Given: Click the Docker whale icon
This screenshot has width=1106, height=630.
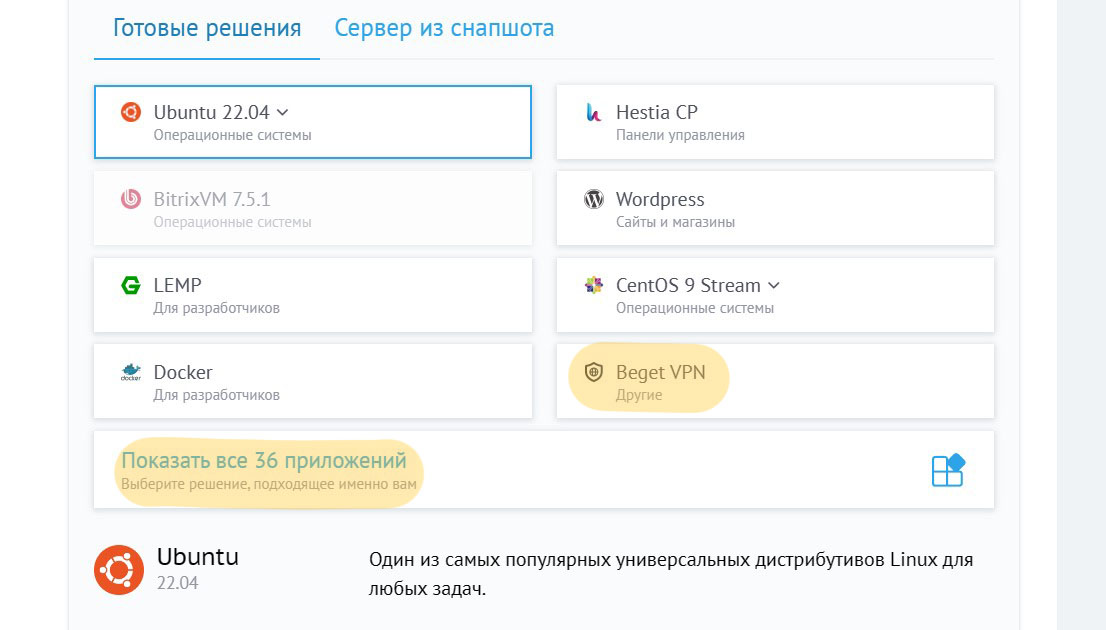Looking at the screenshot, I should coord(130,372).
